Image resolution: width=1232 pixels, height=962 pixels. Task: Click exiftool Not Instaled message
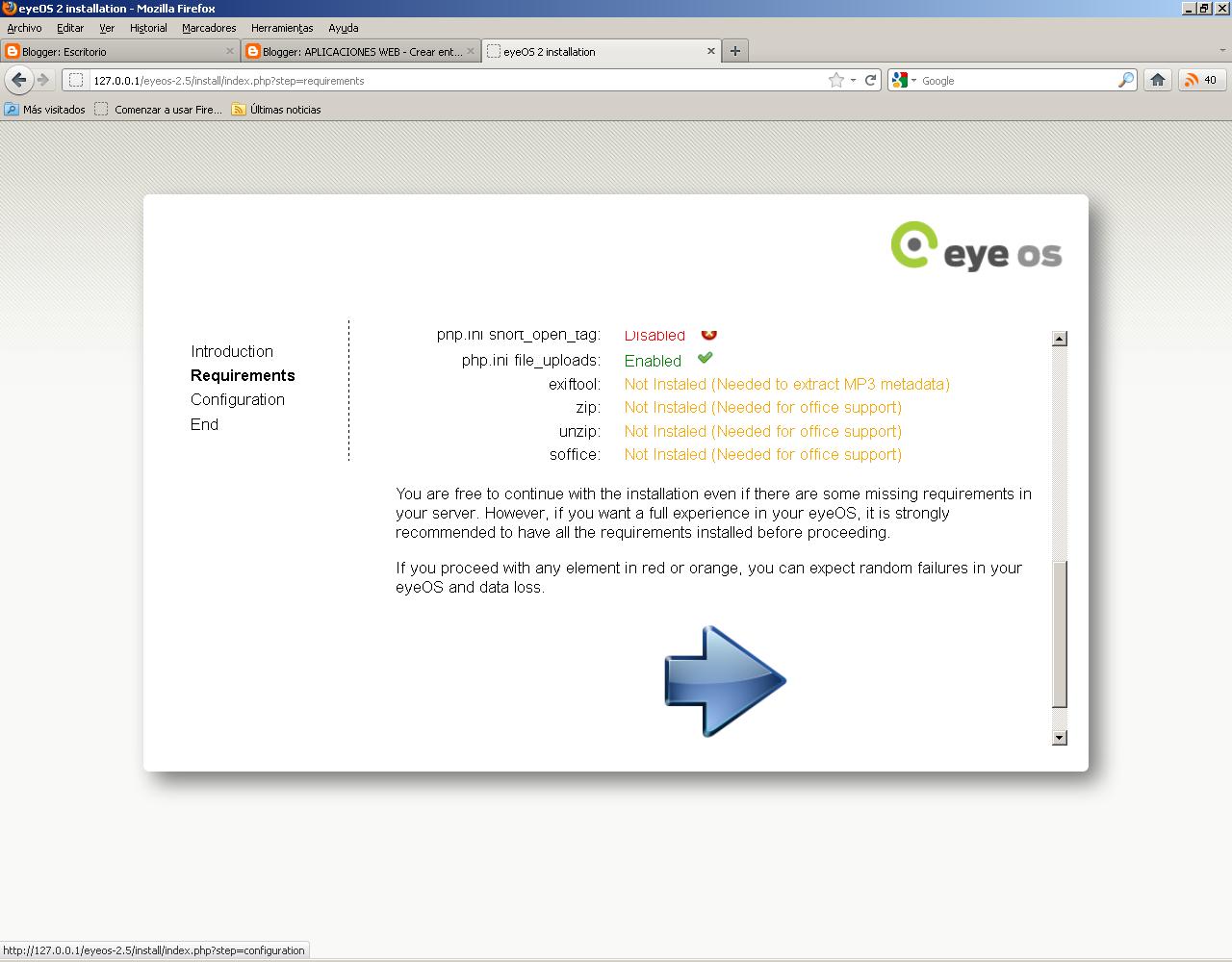point(786,384)
